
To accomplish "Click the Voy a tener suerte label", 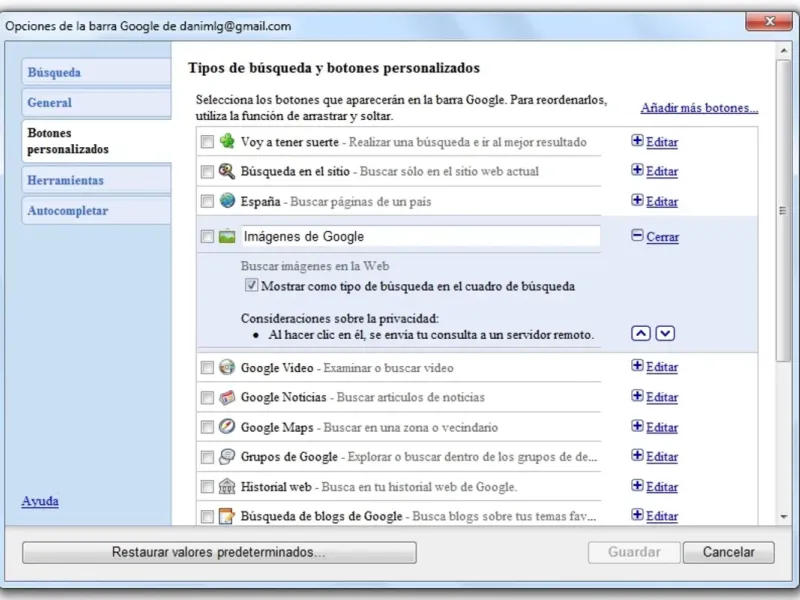I will 289,142.
